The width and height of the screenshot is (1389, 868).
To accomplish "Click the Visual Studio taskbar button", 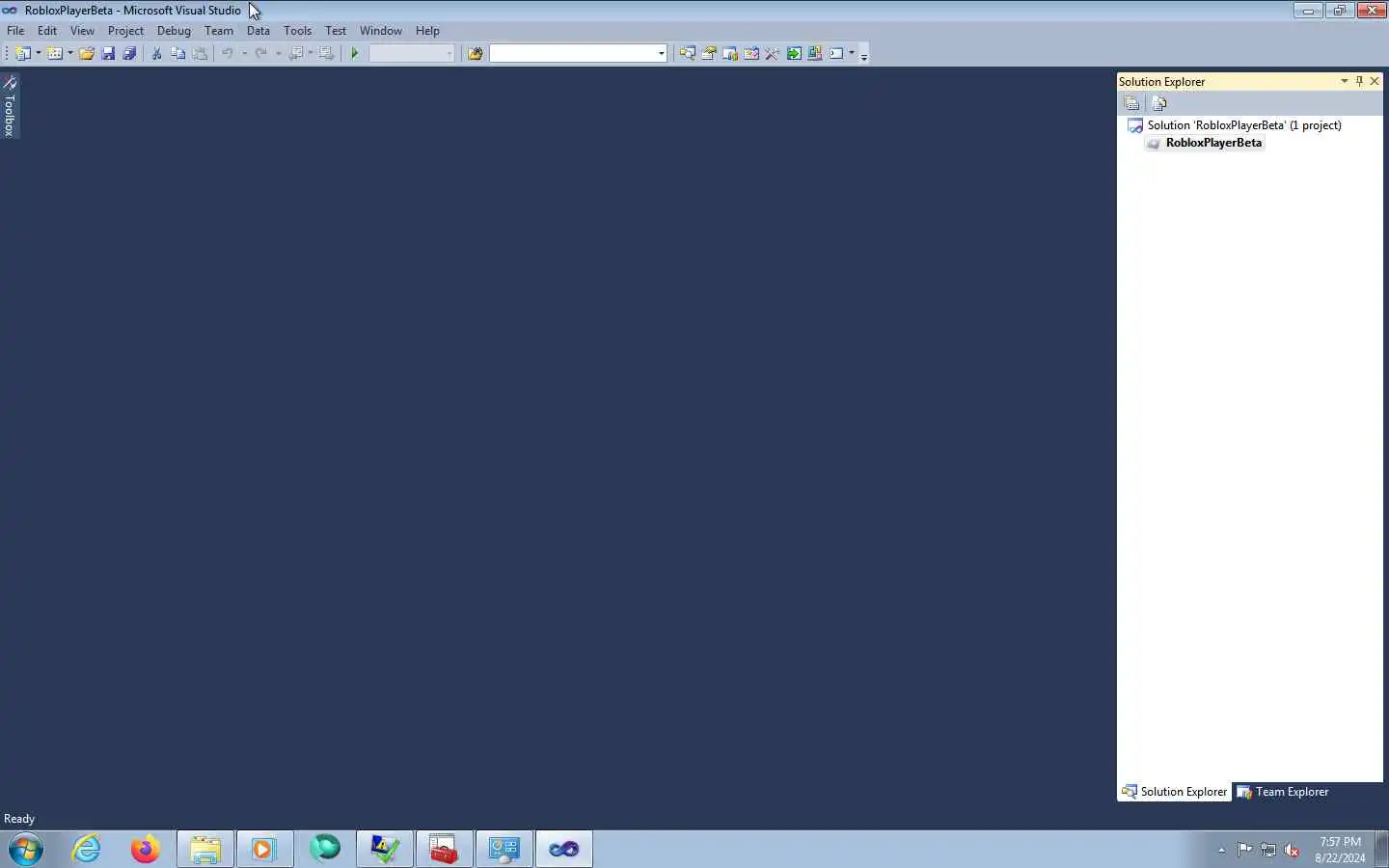I will [x=564, y=849].
